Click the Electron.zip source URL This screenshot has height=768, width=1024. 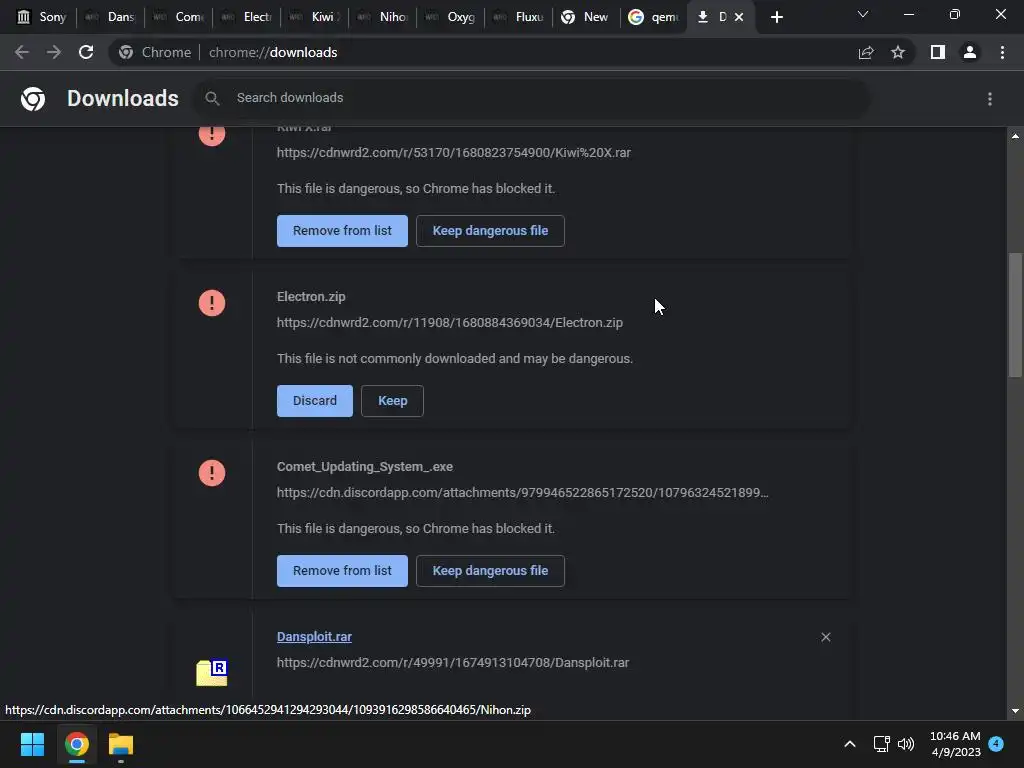click(450, 323)
